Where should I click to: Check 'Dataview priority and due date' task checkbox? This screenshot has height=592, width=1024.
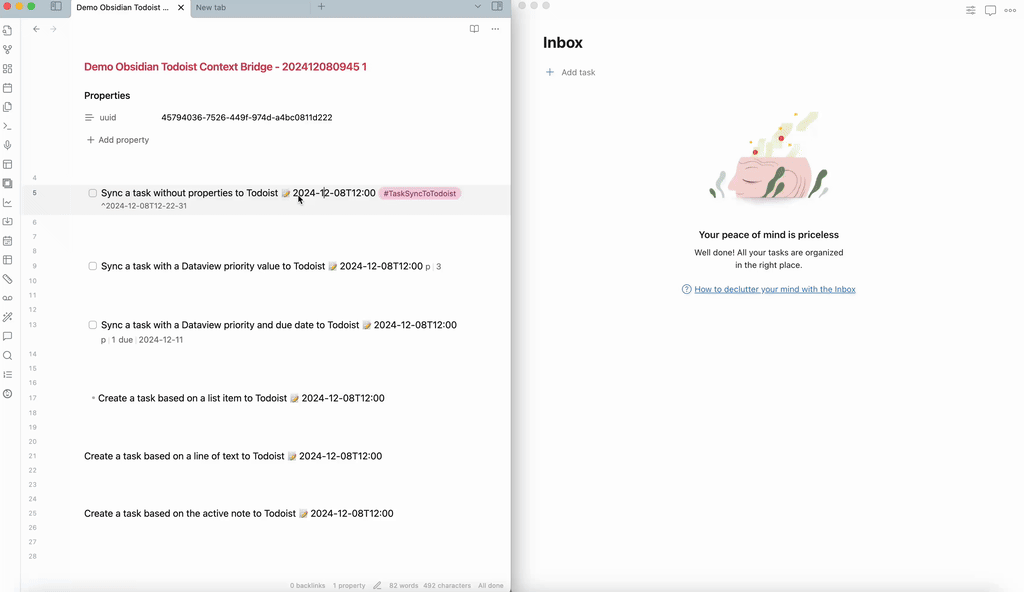[x=93, y=325]
